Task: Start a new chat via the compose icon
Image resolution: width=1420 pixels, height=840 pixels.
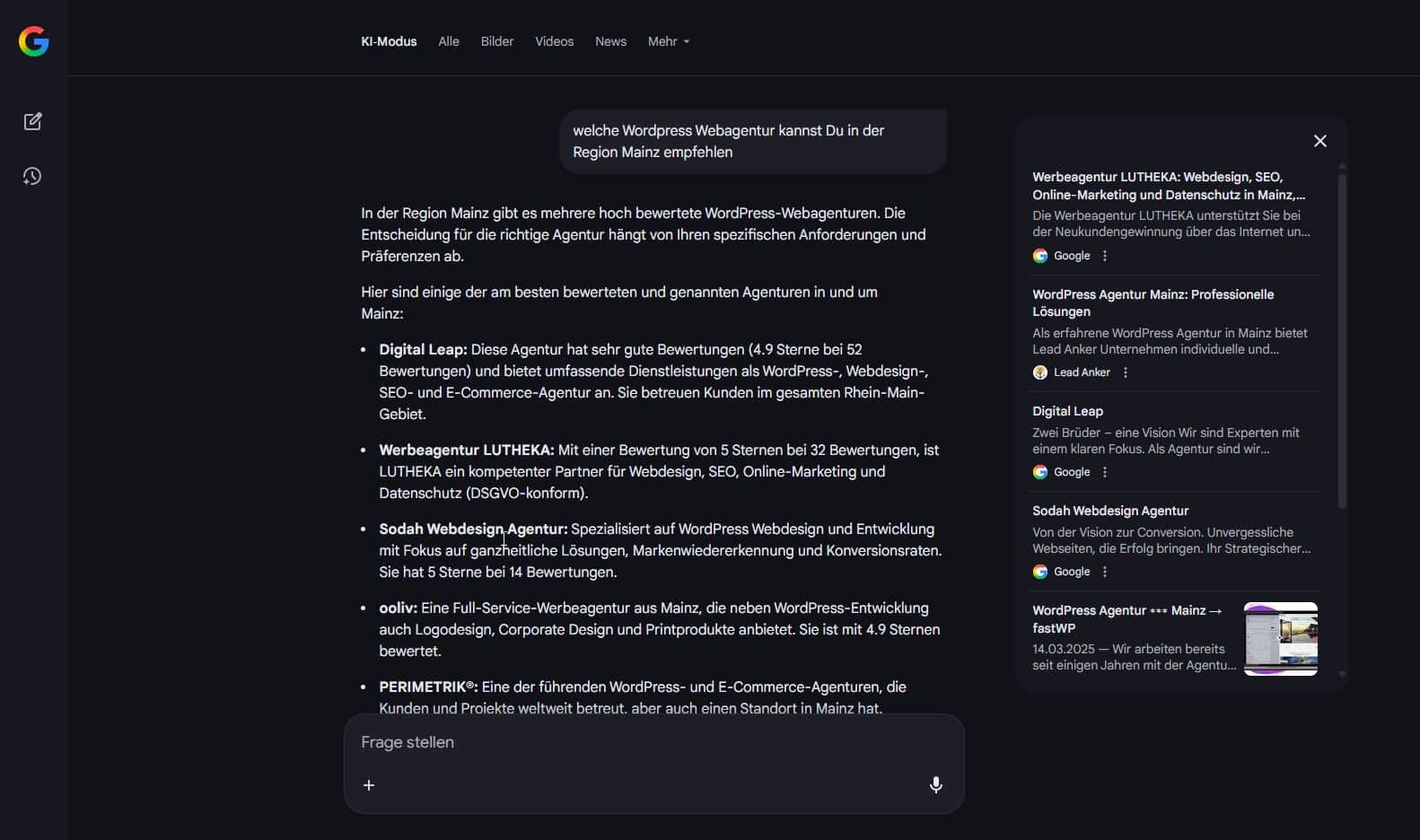Action: tap(33, 121)
